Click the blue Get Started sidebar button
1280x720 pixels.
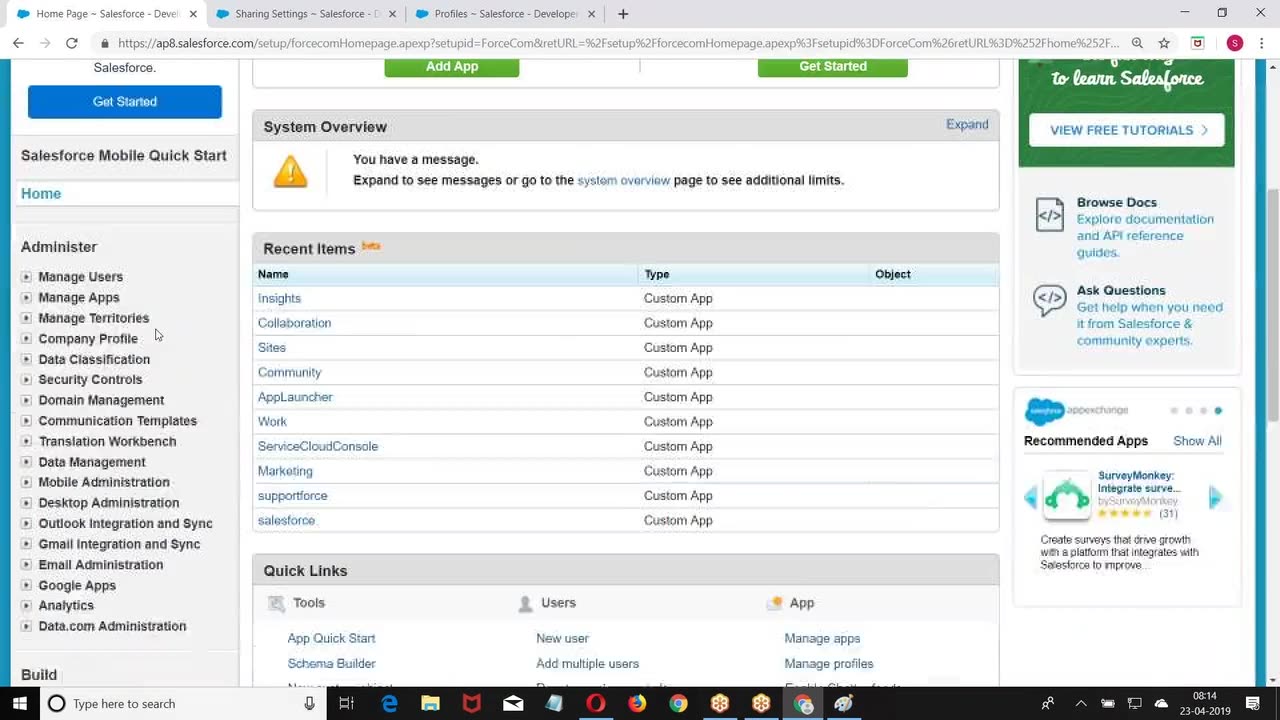(x=125, y=102)
